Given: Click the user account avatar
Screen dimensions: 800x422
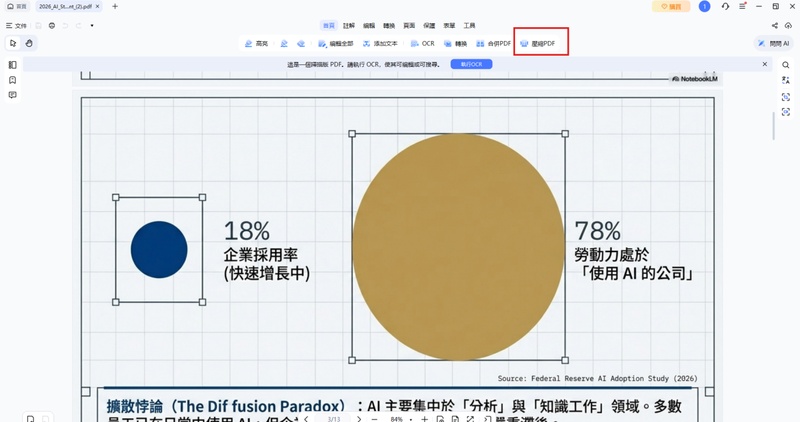Looking at the screenshot, I should pos(704,7).
